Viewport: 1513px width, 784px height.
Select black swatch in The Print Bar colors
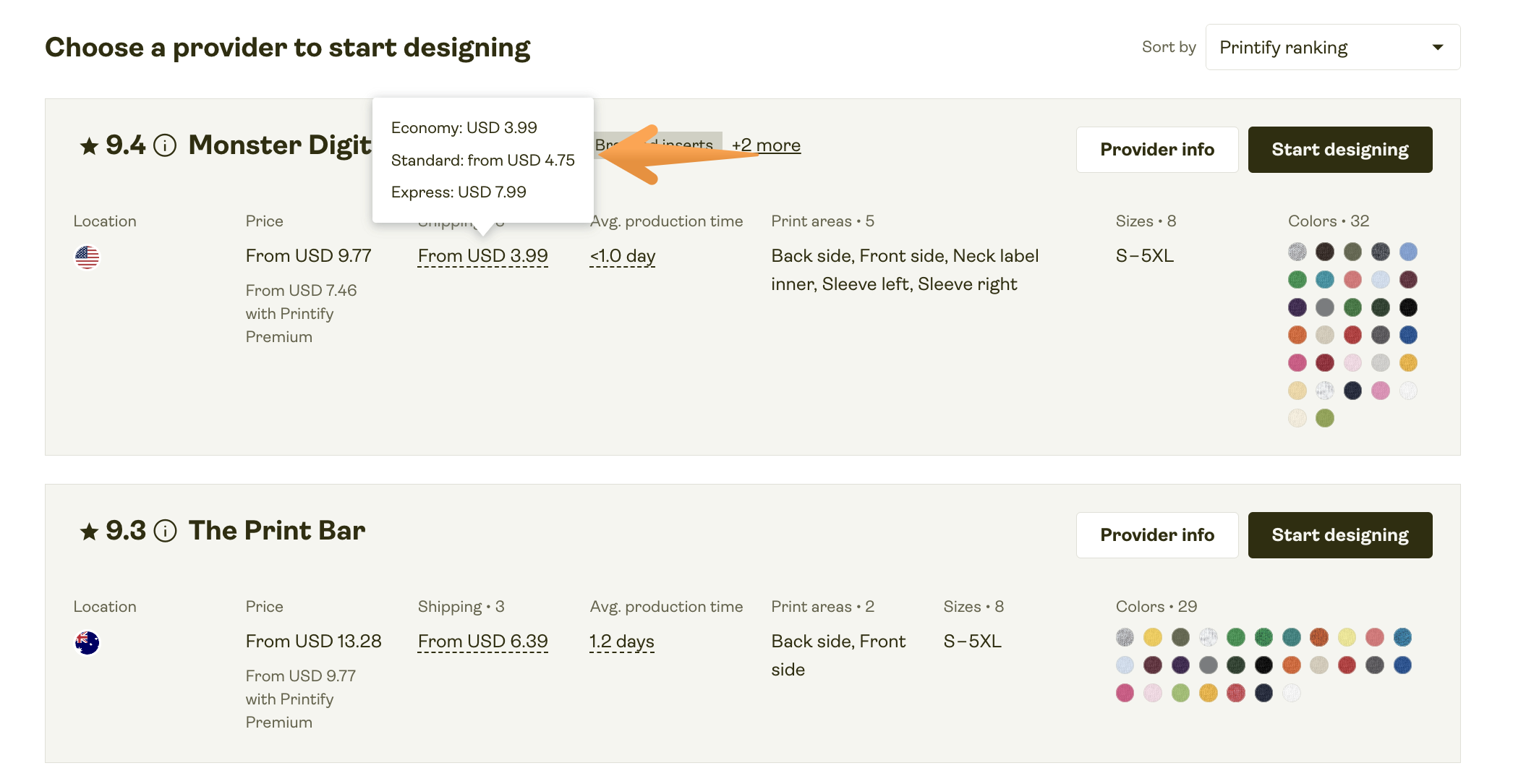coord(1263,665)
